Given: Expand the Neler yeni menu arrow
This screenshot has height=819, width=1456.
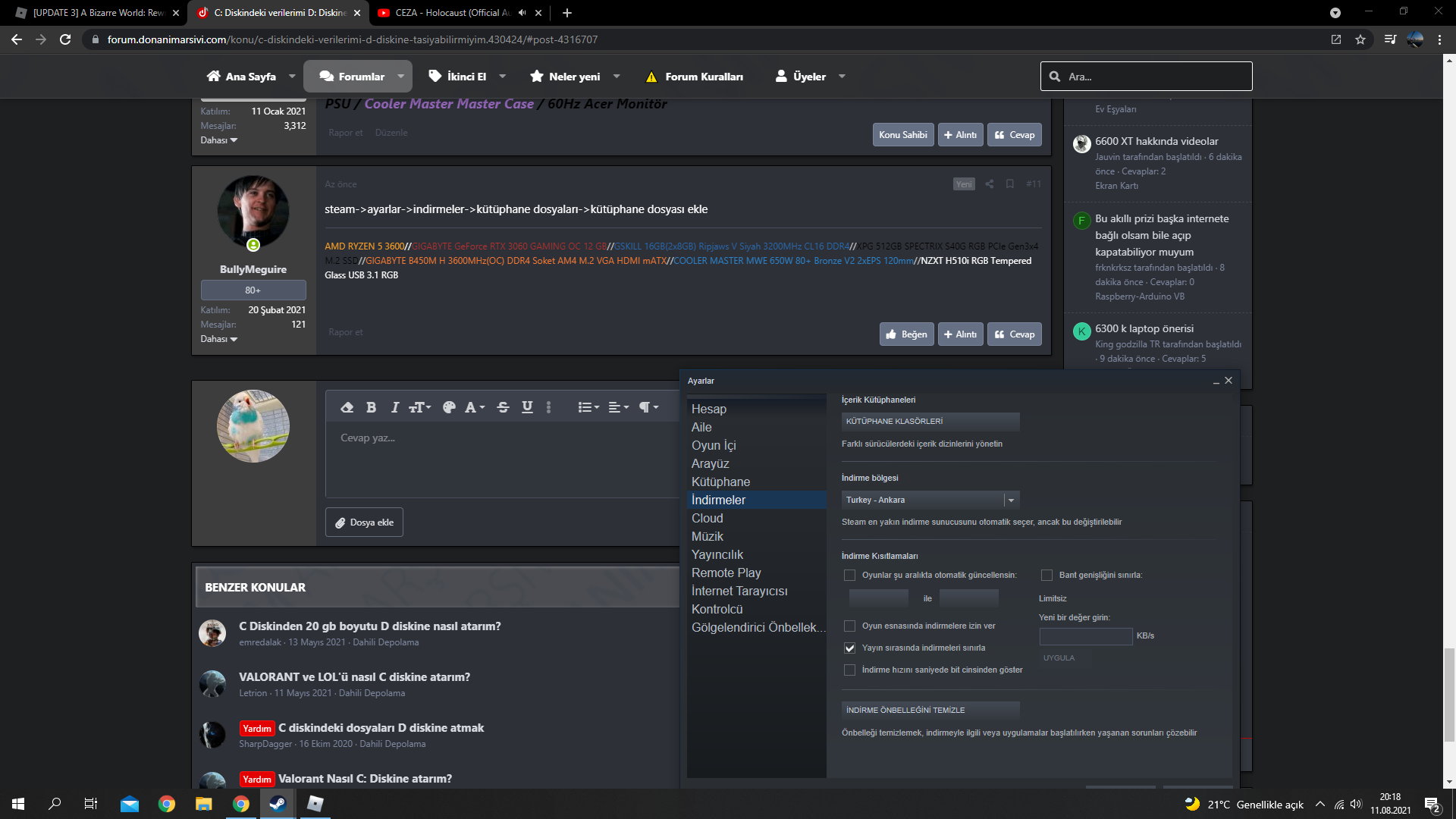Looking at the screenshot, I should coord(617,77).
